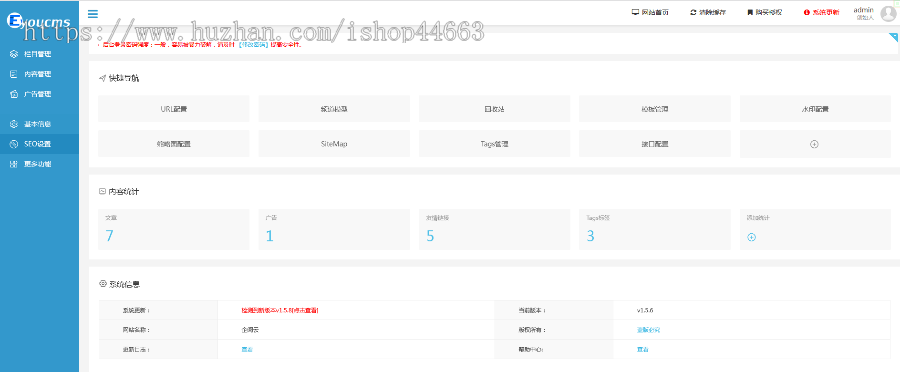The image size is (900, 372).
Task: Click the gear icon by 系统信息 heading
Action: pyautogui.click(x=103, y=283)
